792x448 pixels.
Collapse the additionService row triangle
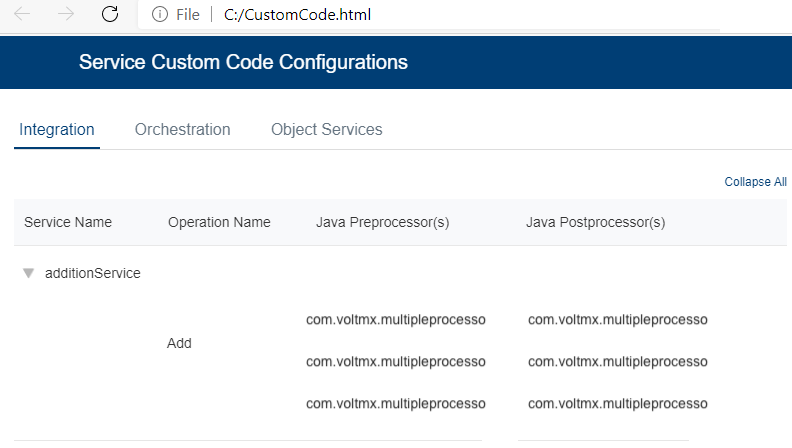click(29, 273)
